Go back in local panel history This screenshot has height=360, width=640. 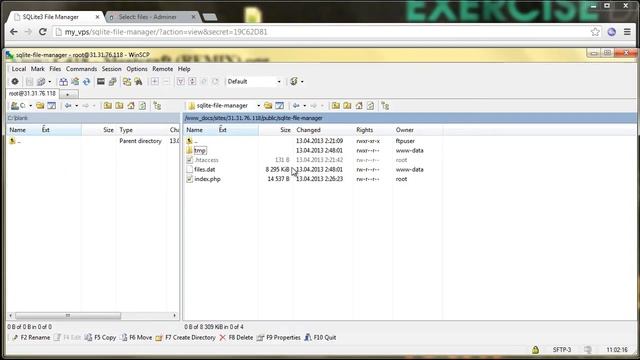(x=68, y=106)
